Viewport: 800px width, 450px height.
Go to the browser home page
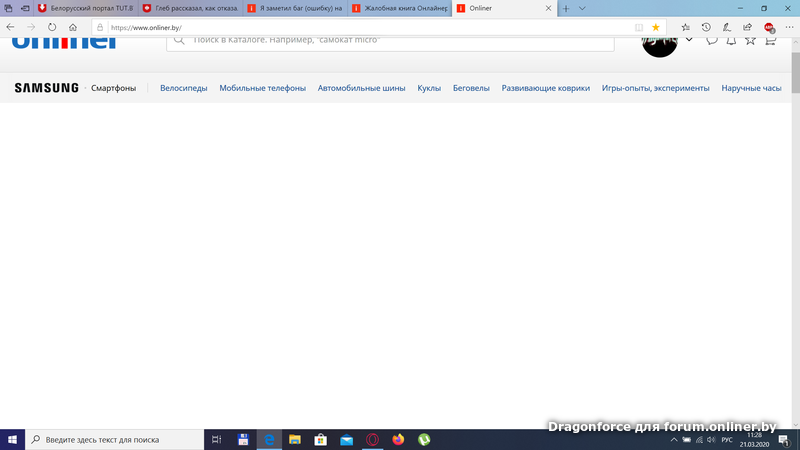point(73,27)
